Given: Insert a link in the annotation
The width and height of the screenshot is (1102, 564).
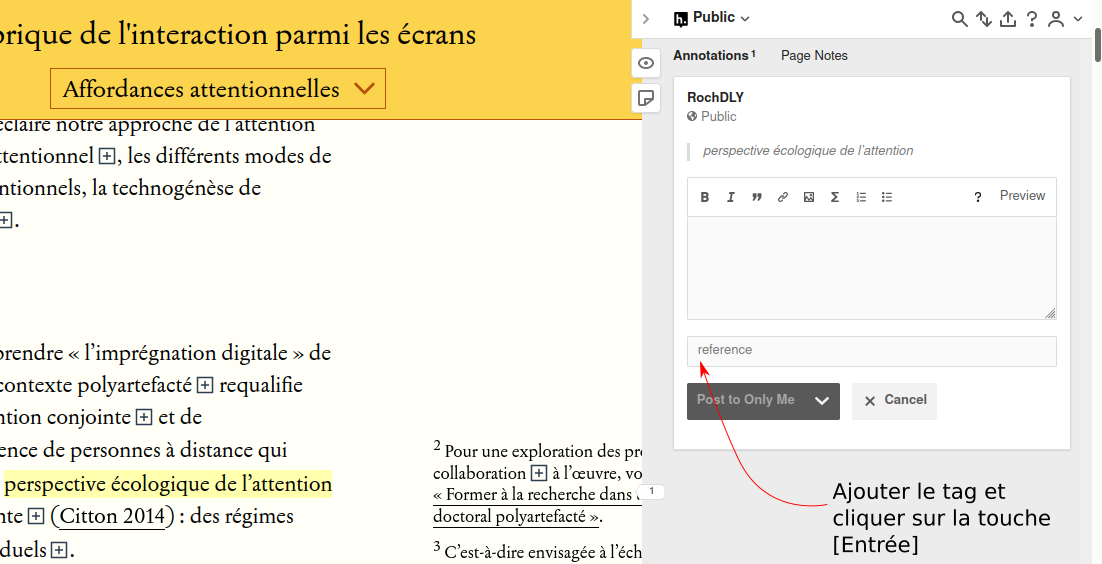Looking at the screenshot, I should point(783,197).
